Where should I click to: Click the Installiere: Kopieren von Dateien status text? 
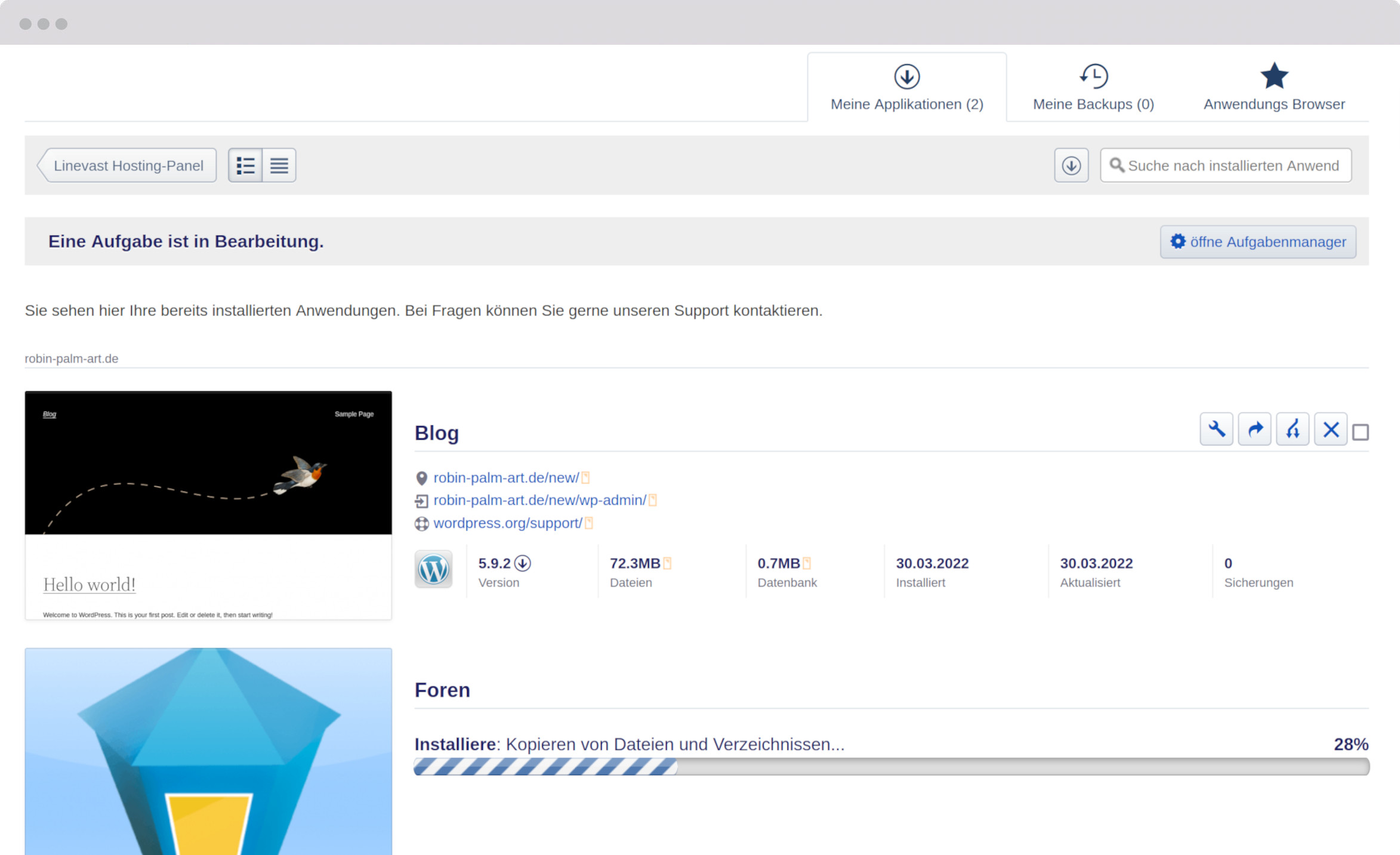[x=630, y=745]
